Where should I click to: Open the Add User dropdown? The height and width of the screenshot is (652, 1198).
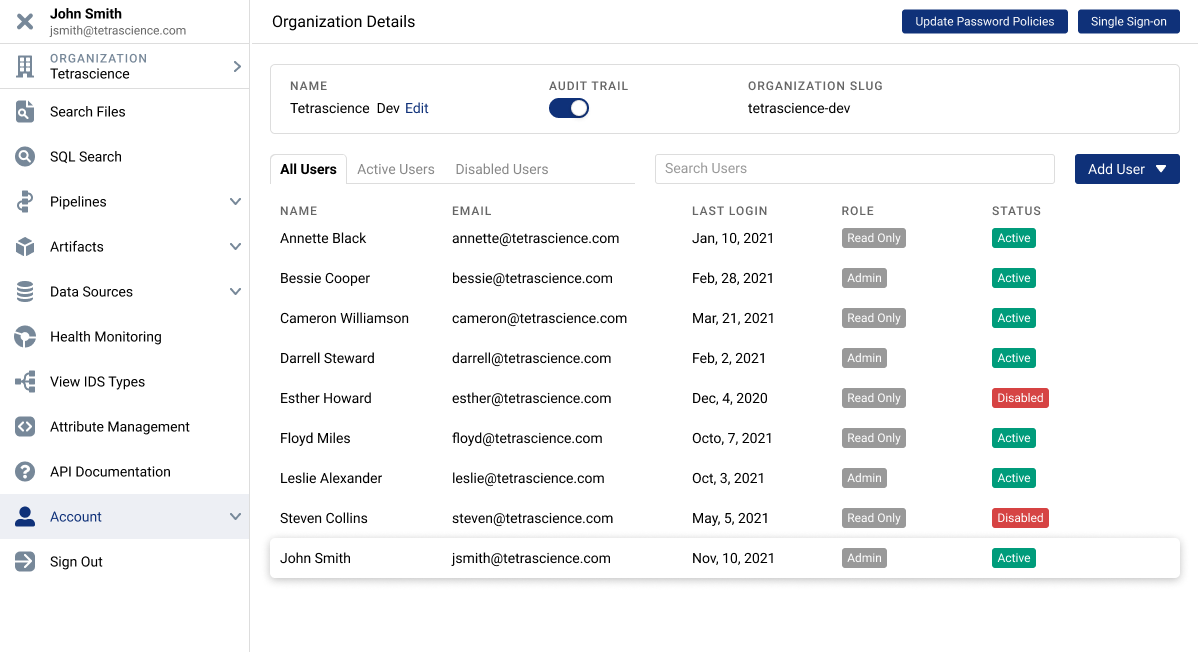click(1127, 169)
